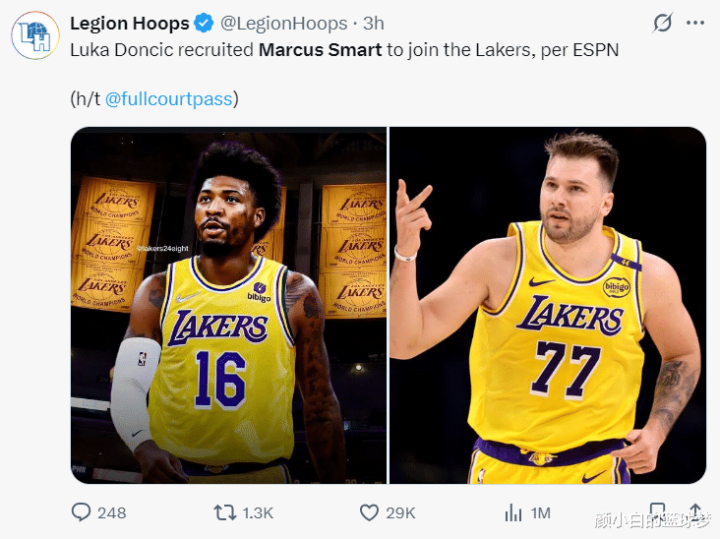Enlarge the Marcus Smart Lakers image
The image size is (720, 539).
(x=228, y=305)
